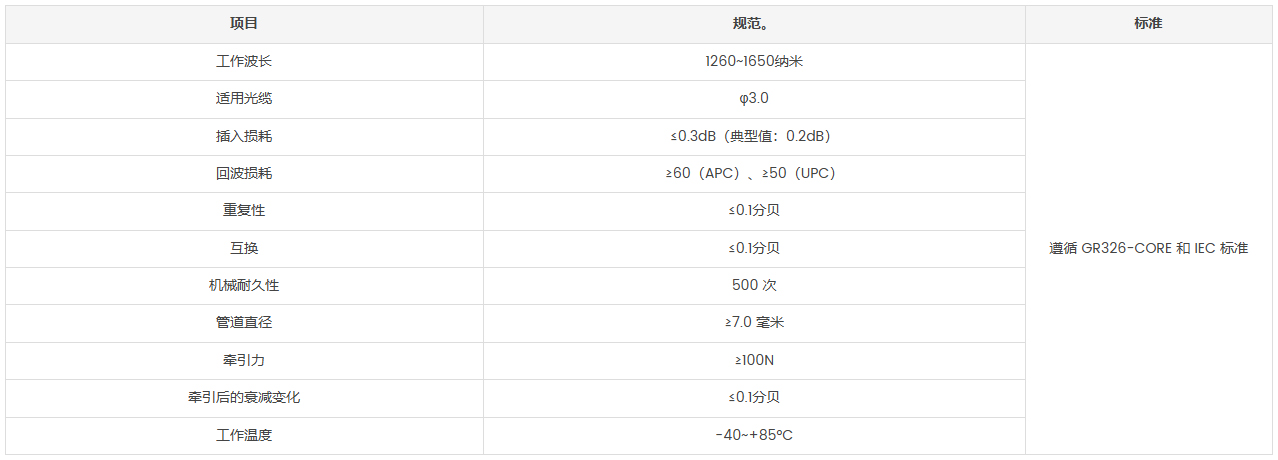Viewport: 1278px width, 460px height.
Task: Click the 标准 column header
Action: pyautogui.click(x=1148, y=24)
